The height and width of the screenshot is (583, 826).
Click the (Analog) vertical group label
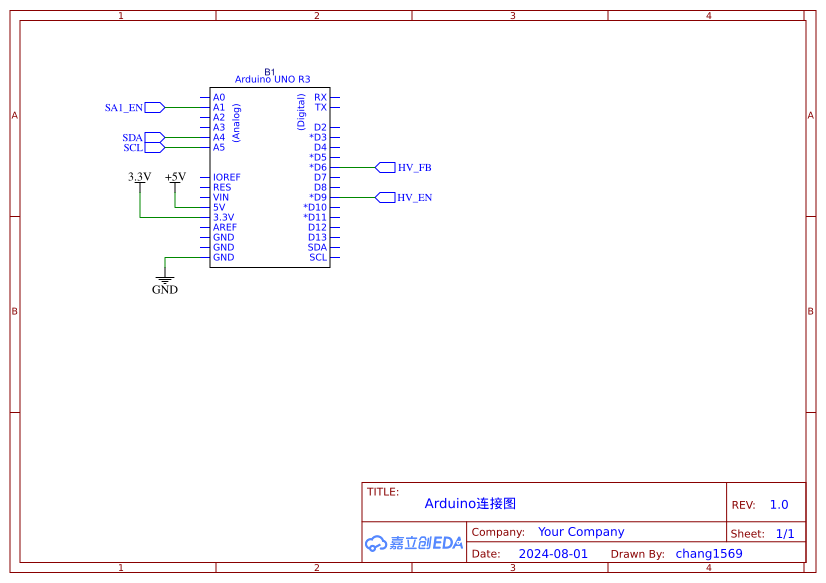pos(236,123)
